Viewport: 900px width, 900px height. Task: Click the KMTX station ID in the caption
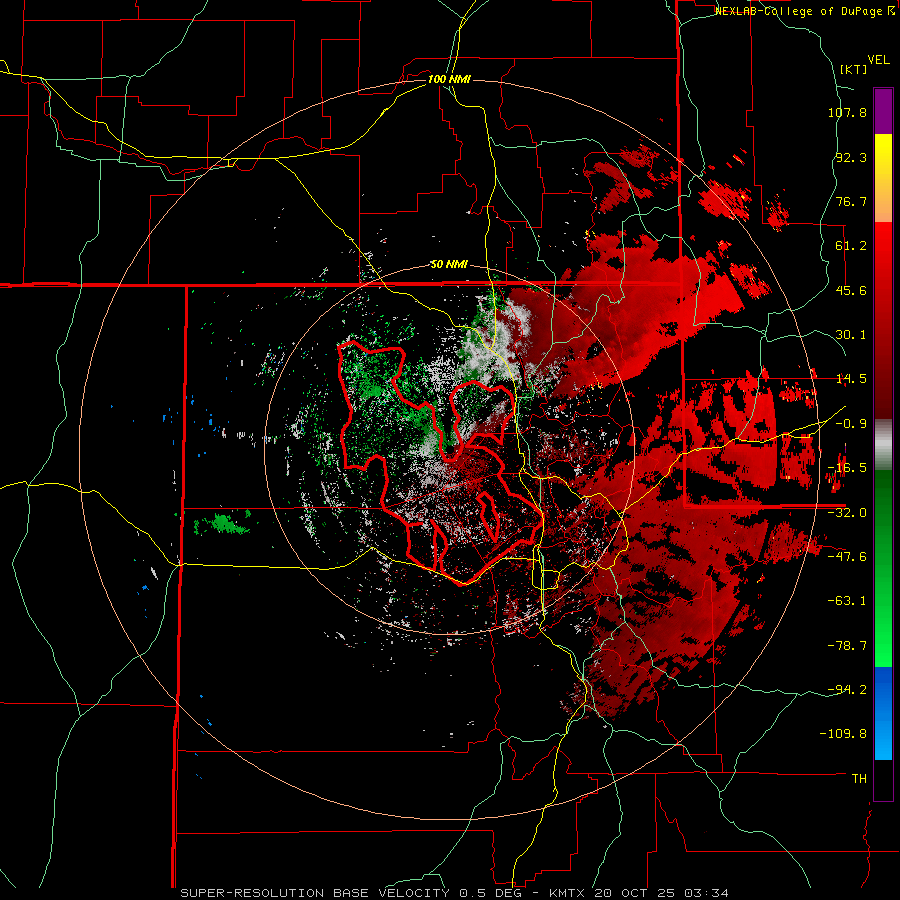tap(568, 893)
